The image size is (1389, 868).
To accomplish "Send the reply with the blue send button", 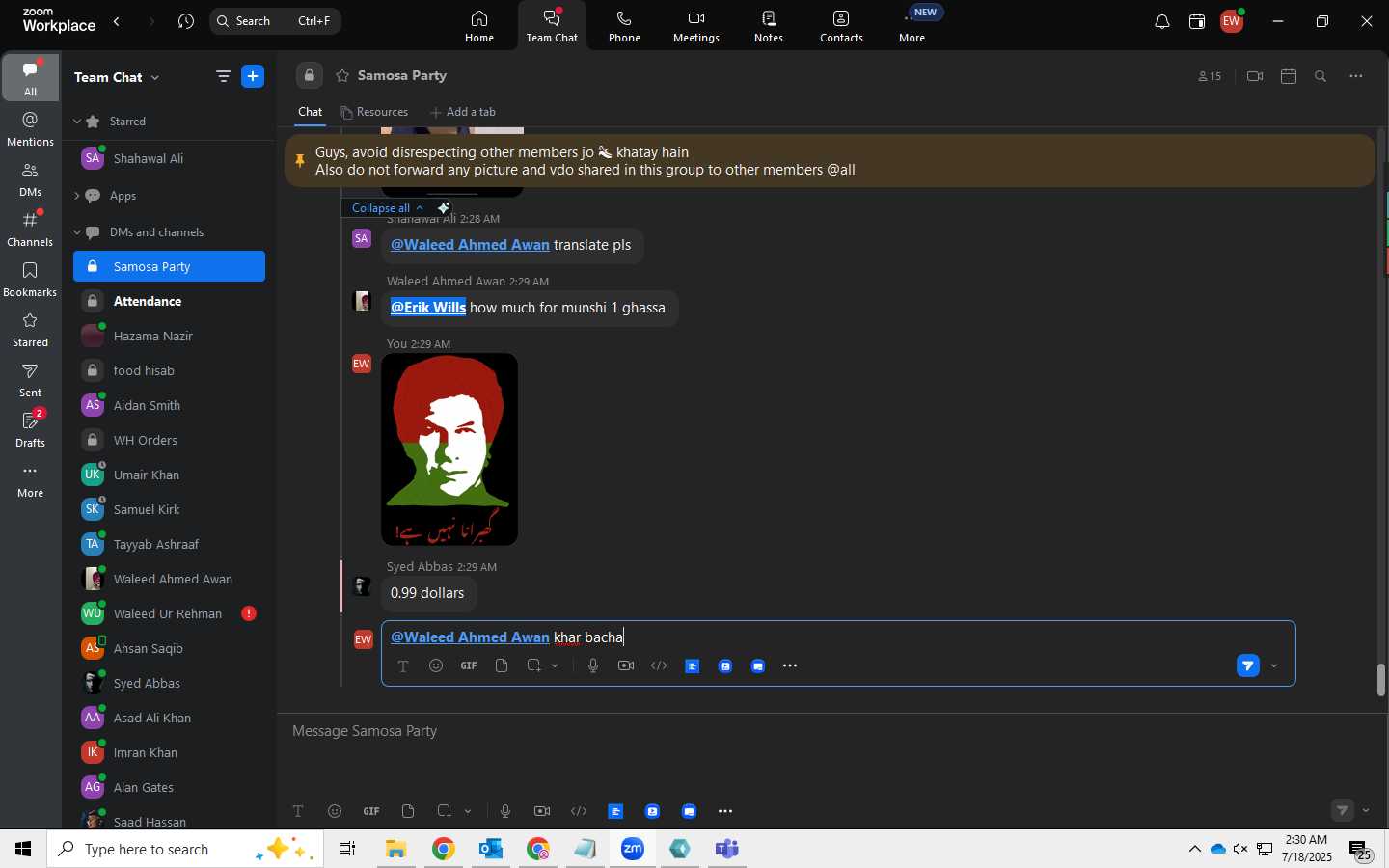I will point(1249,666).
